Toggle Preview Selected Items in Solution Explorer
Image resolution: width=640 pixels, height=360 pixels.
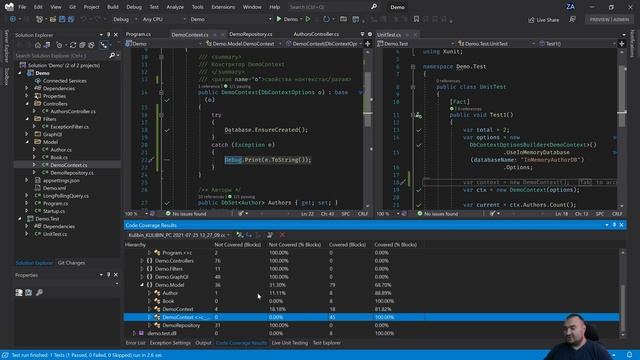point(104,45)
